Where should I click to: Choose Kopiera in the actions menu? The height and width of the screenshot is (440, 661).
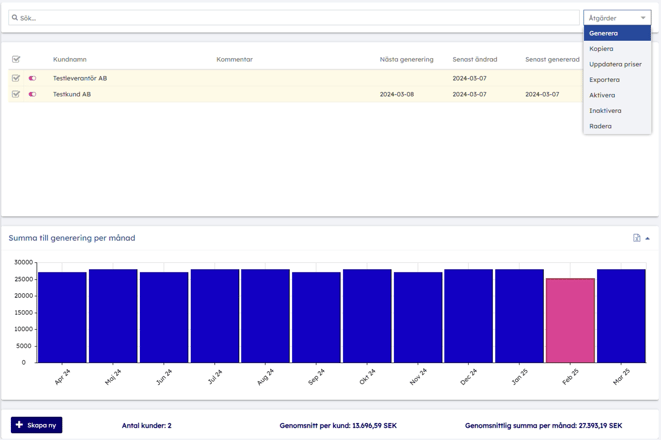tap(602, 49)
